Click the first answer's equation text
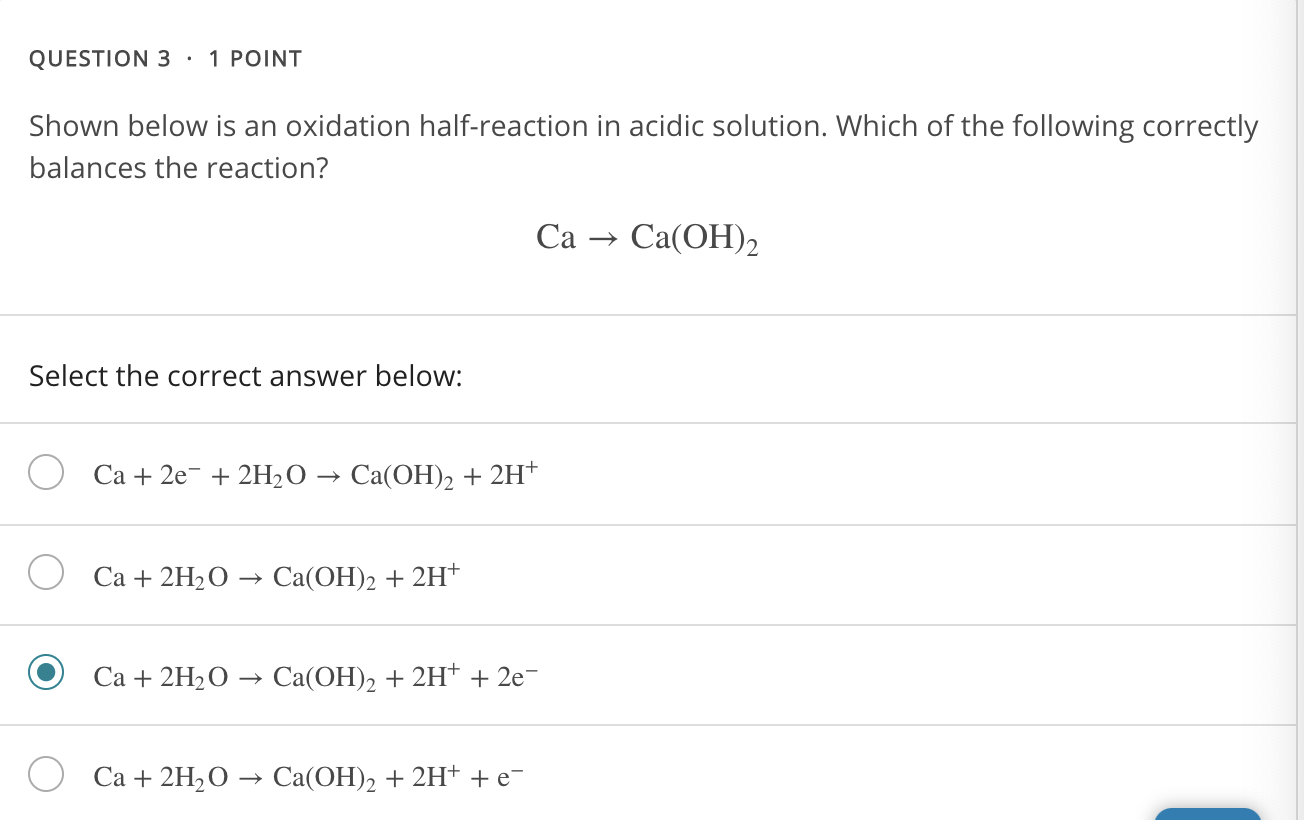 pos(314,473)
